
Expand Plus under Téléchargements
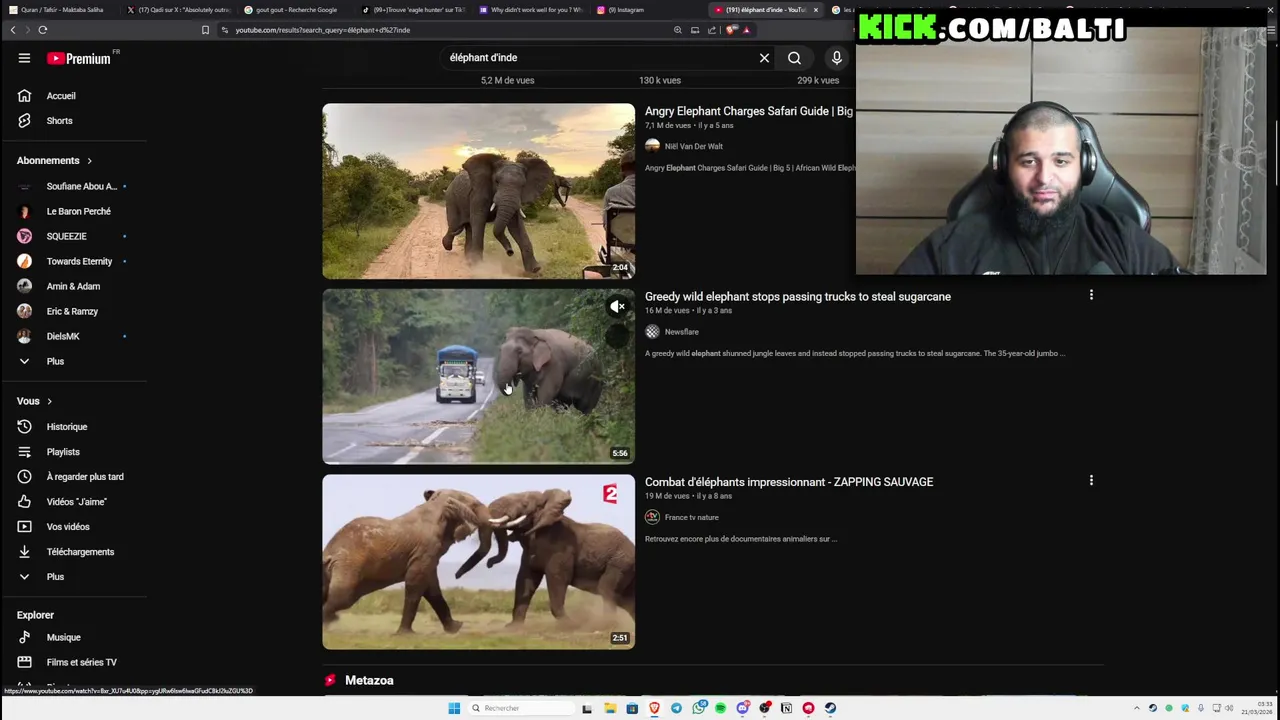tap(55, 577)
